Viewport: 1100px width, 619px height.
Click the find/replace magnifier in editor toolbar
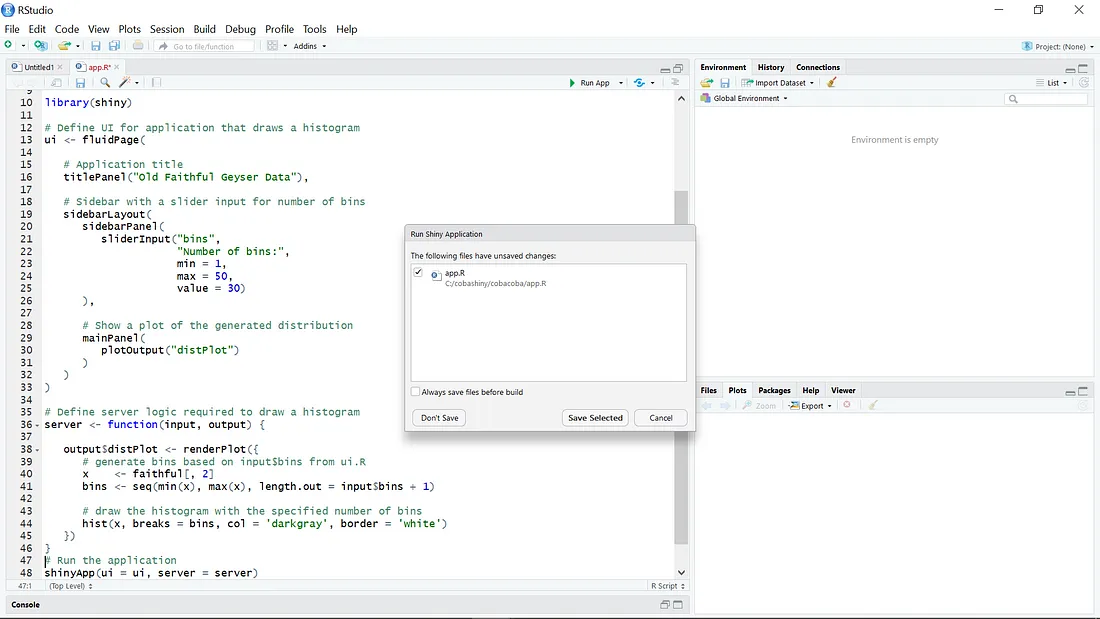click(105, 83)
